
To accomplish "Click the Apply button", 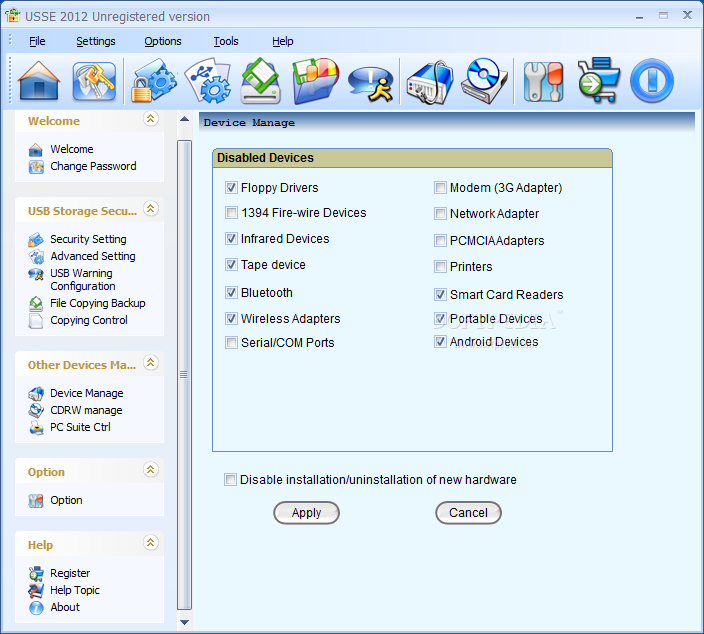I will pyautogui.click(x=306, y=513).
